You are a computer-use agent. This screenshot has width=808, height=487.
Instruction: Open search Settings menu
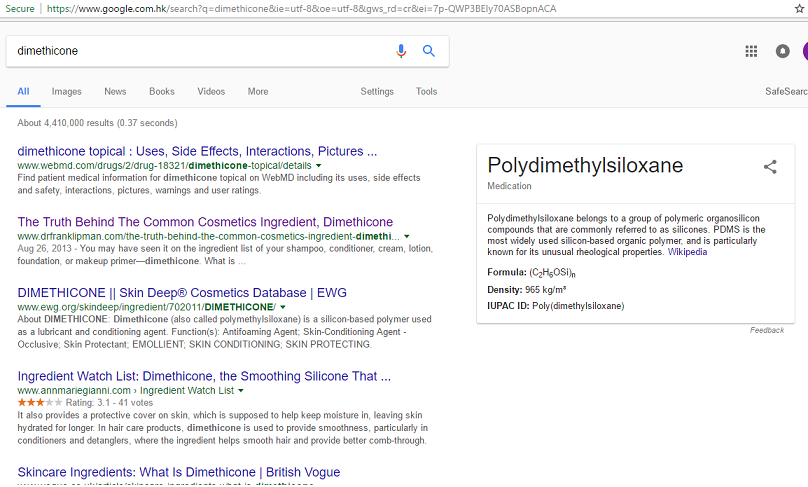[x=377, y=92]
